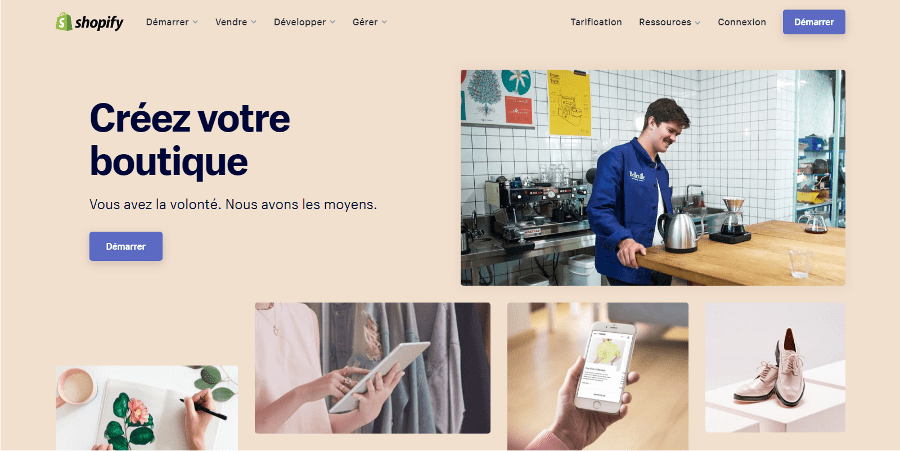Click the Shopify shopping bag logo icon
Viewport: 900px width, 451px height.
tap(64, 22)
